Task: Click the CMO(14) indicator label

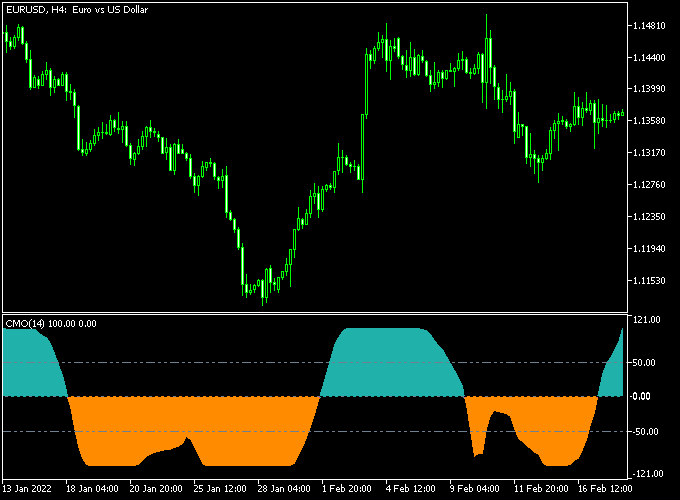Action: pos(51,324)
